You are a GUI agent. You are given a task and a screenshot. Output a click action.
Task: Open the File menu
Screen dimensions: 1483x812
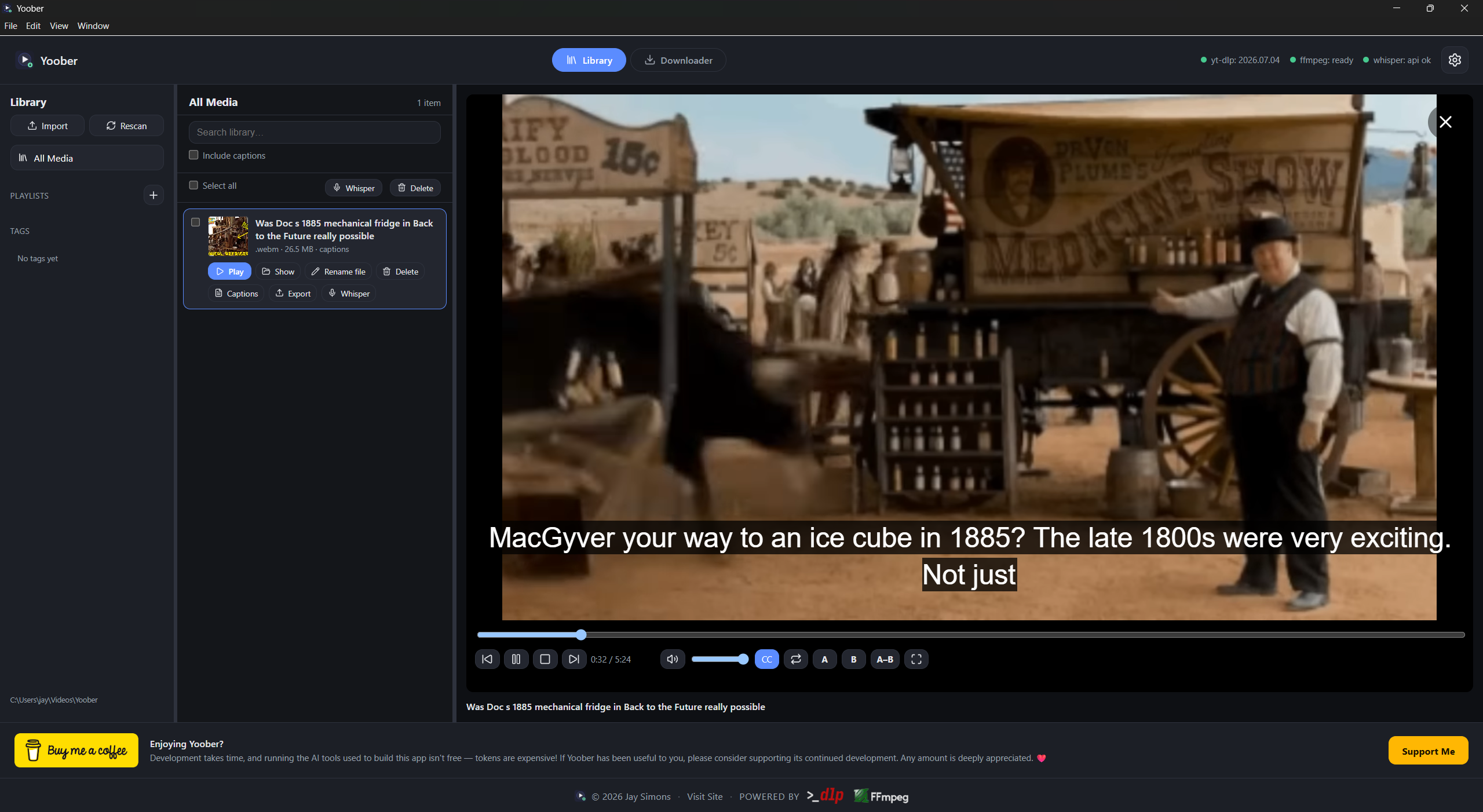point(10,25)
